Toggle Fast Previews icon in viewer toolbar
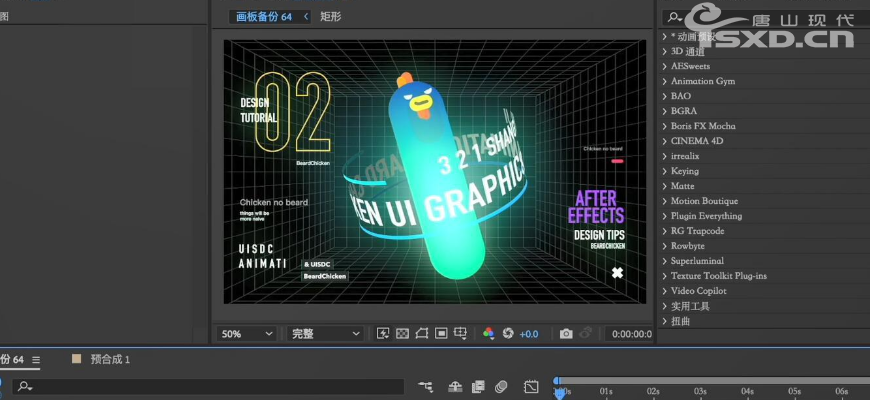The image size is (870, 400). [x=383, y=333]
